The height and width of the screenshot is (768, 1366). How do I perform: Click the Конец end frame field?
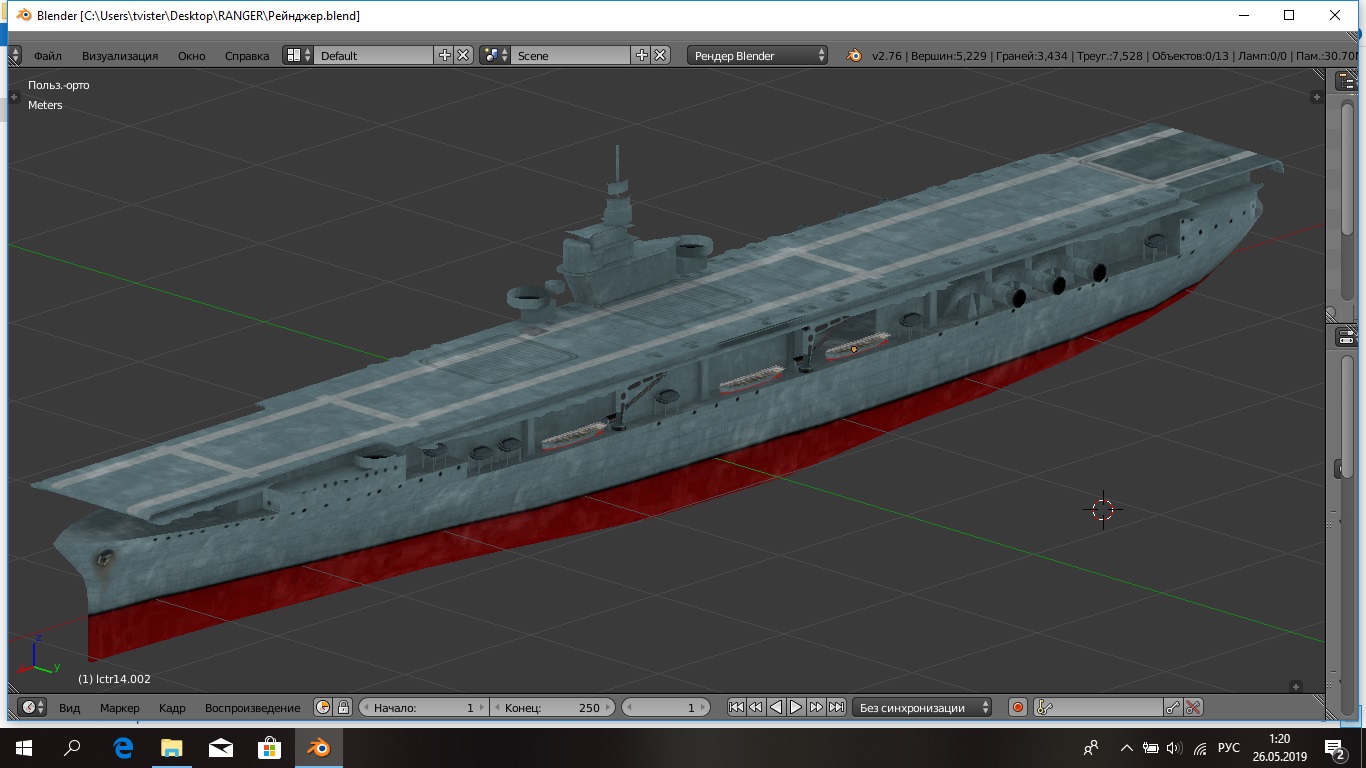tap(553, 707)
